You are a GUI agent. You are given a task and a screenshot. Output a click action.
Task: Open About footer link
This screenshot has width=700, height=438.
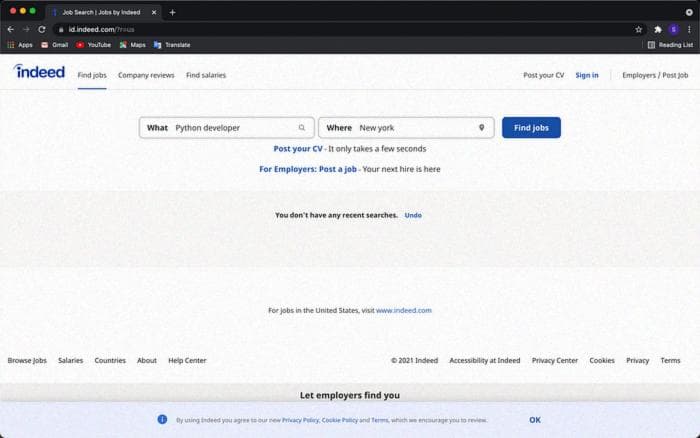(x=146, y=360)
